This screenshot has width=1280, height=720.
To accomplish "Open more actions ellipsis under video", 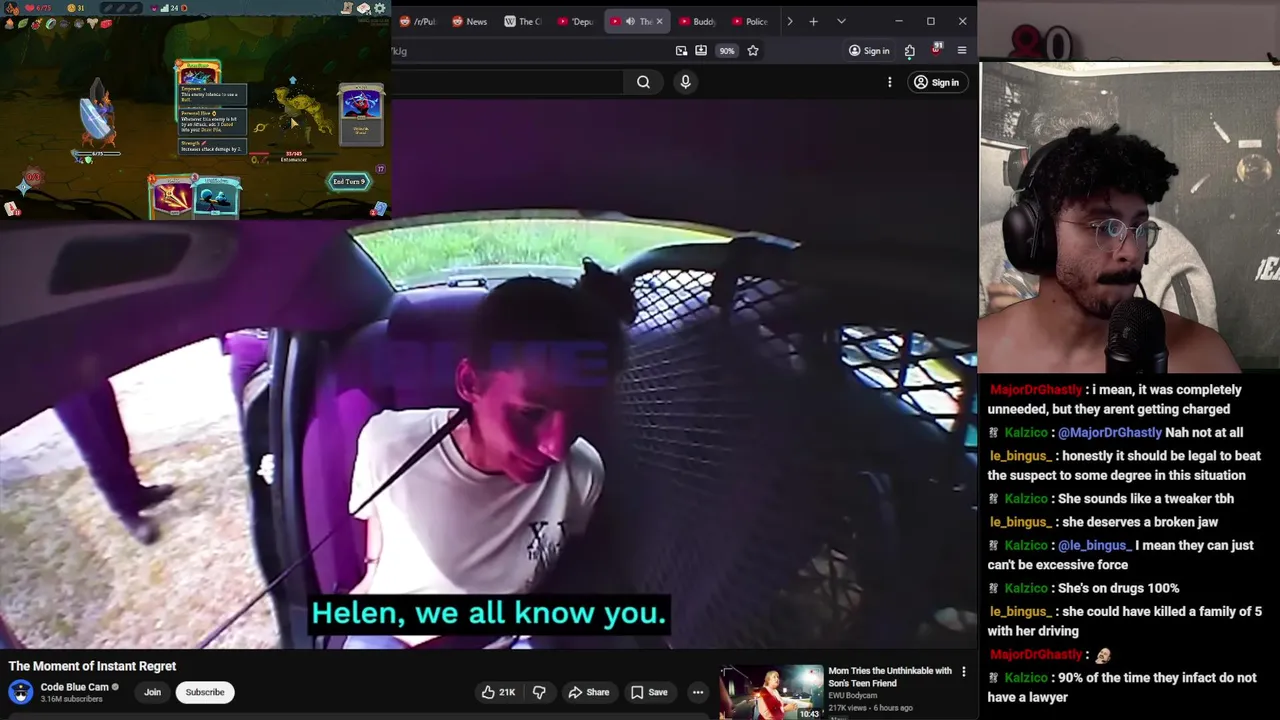I will [698, 692].
